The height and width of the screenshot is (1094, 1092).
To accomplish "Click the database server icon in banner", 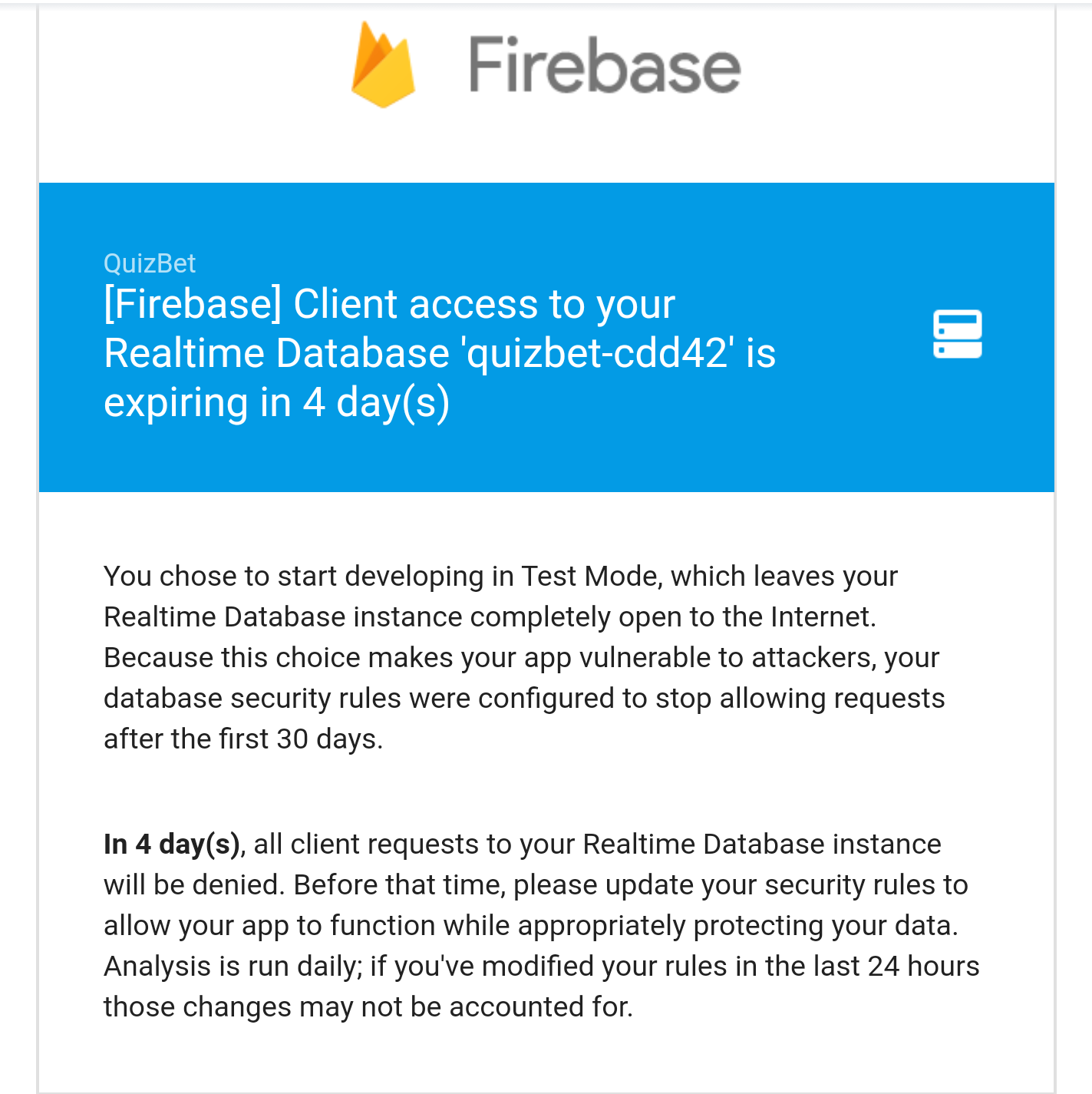I will [x=957, y=334].
